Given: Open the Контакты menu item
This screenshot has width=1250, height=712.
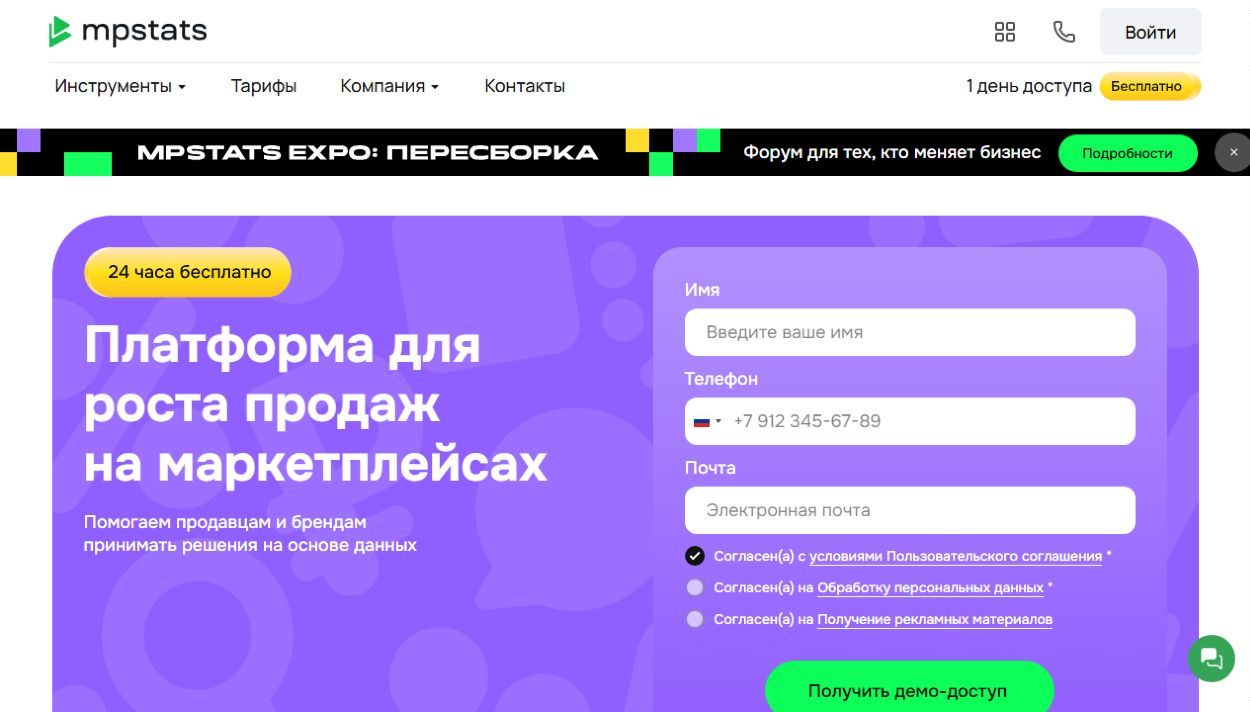Looking at the screenshot, I should (x=525, y=86).
